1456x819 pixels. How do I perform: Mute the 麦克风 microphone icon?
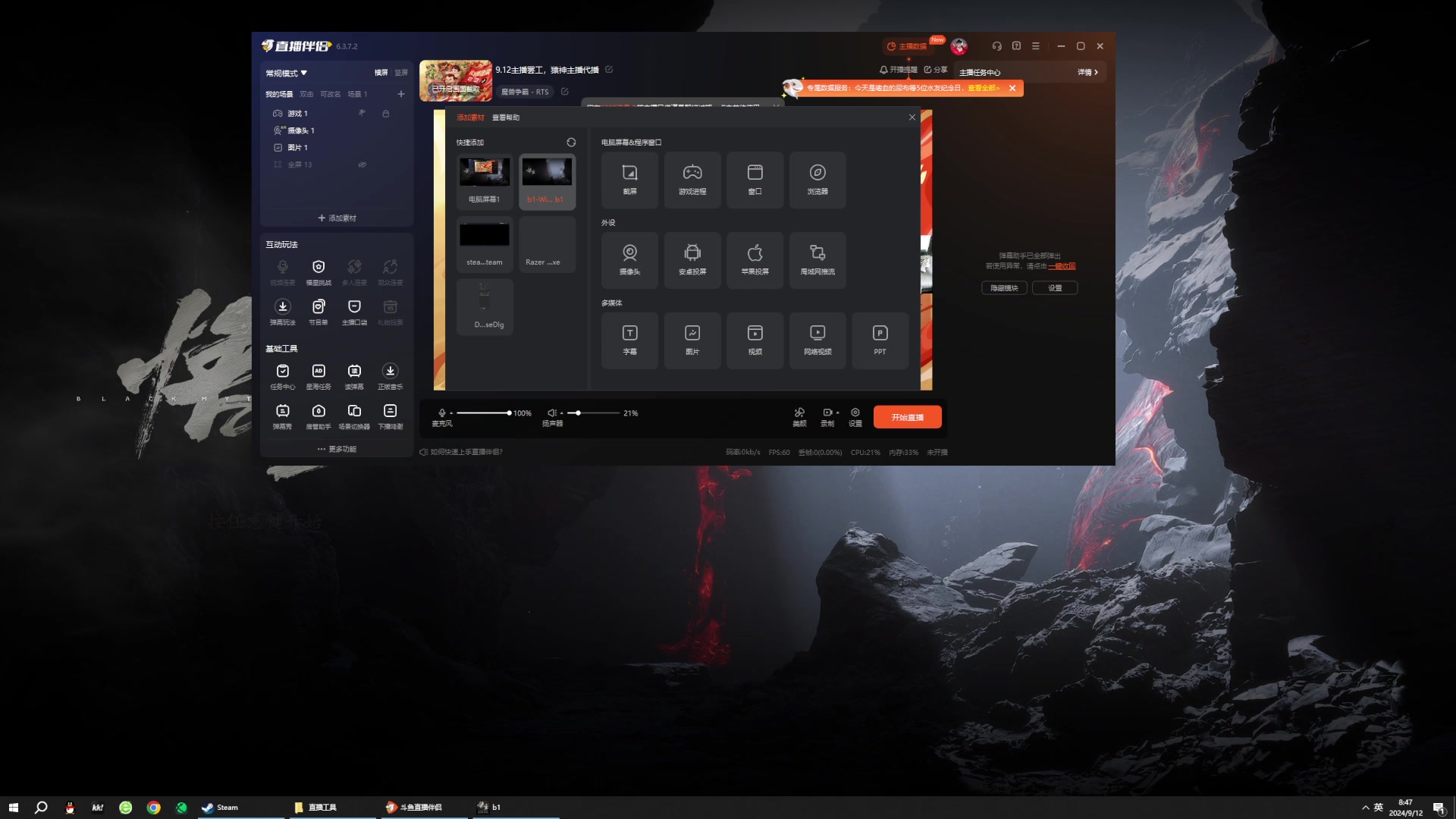tap(441, 413)
